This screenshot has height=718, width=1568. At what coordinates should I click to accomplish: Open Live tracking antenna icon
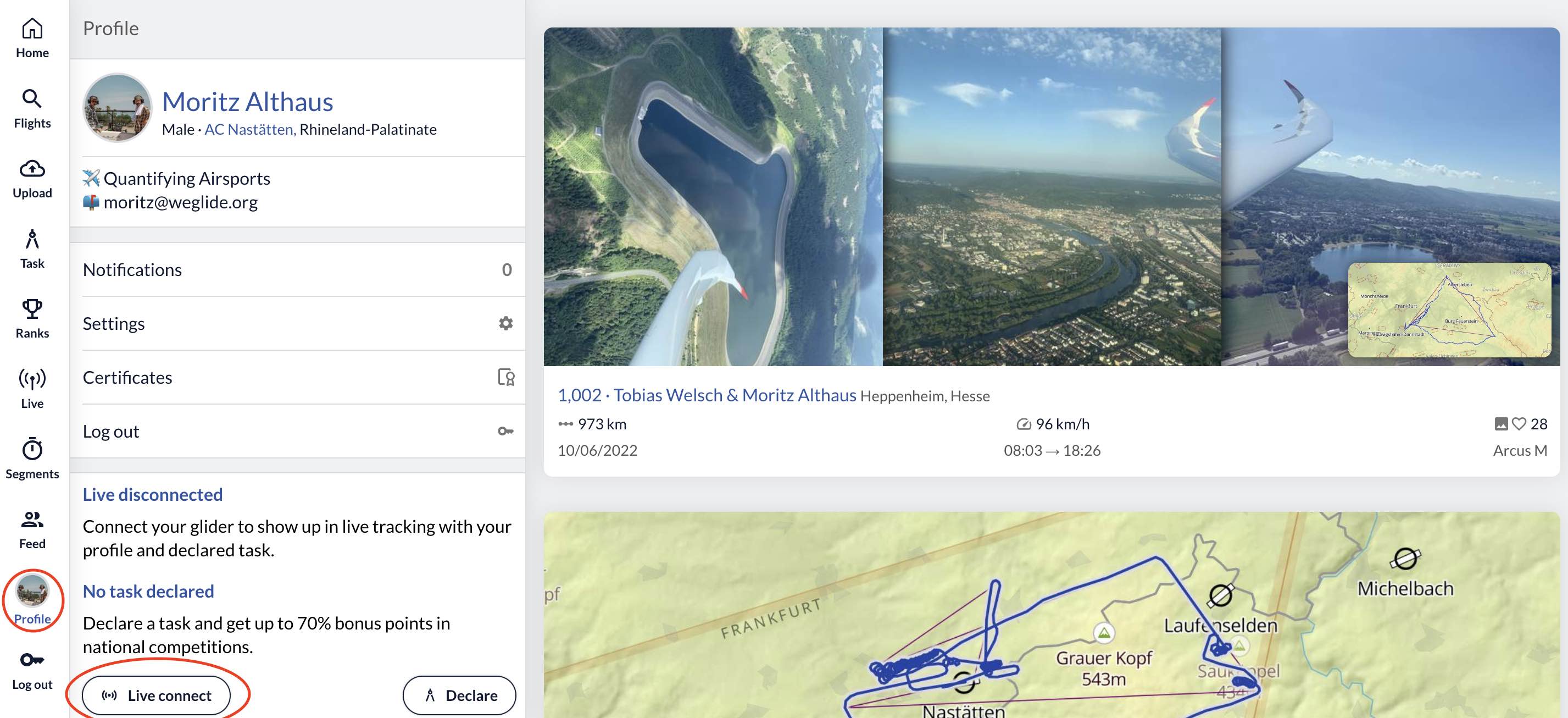tap(32, 379)
